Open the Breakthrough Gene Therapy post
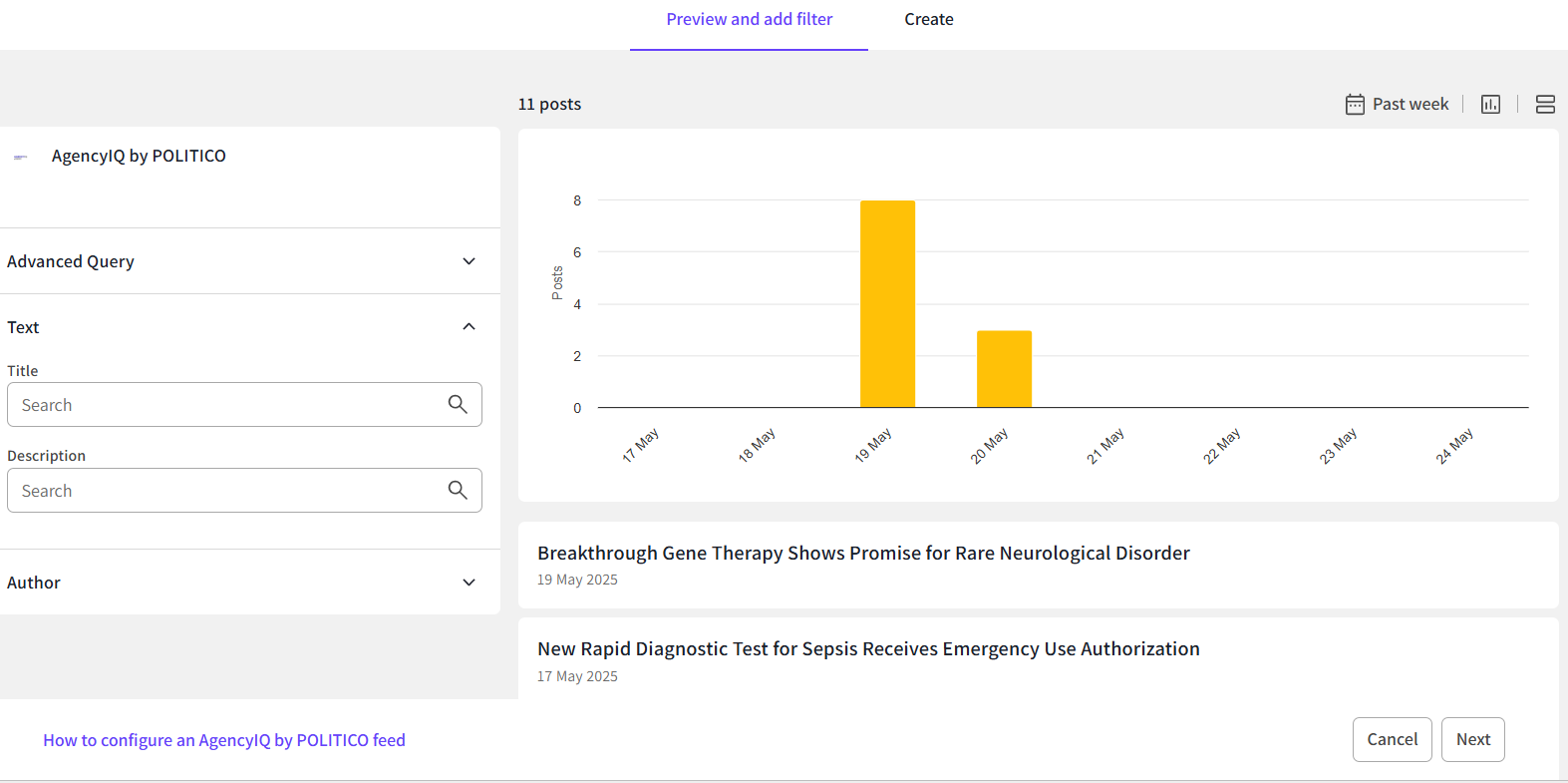The image size is (1568, 783). click(863, 554)
